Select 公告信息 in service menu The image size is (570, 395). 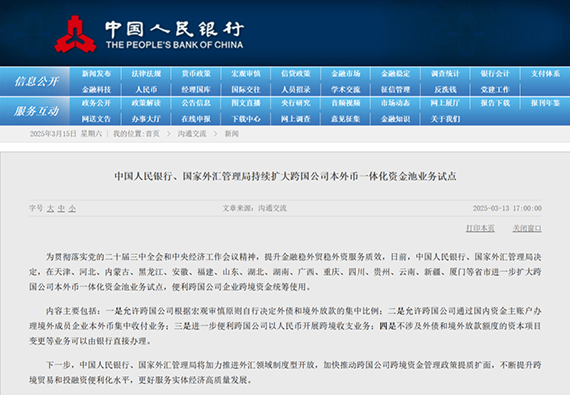196,103
